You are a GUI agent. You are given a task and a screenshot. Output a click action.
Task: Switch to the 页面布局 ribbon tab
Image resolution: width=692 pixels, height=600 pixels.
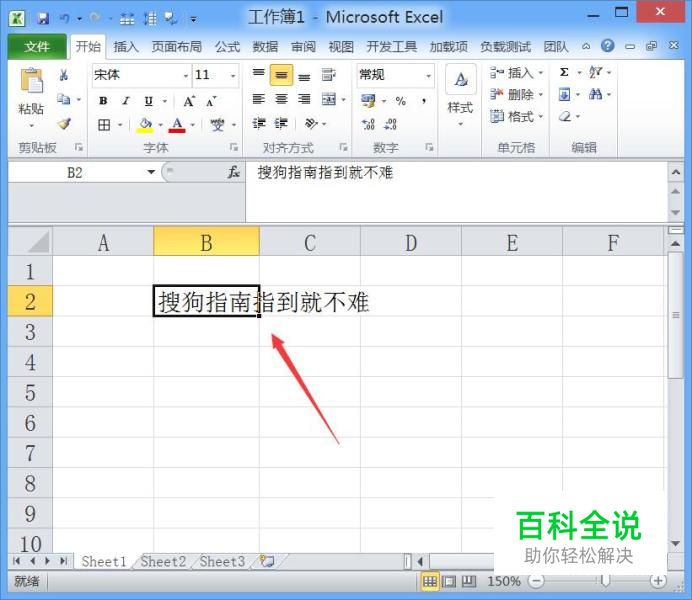click(177, 46)
